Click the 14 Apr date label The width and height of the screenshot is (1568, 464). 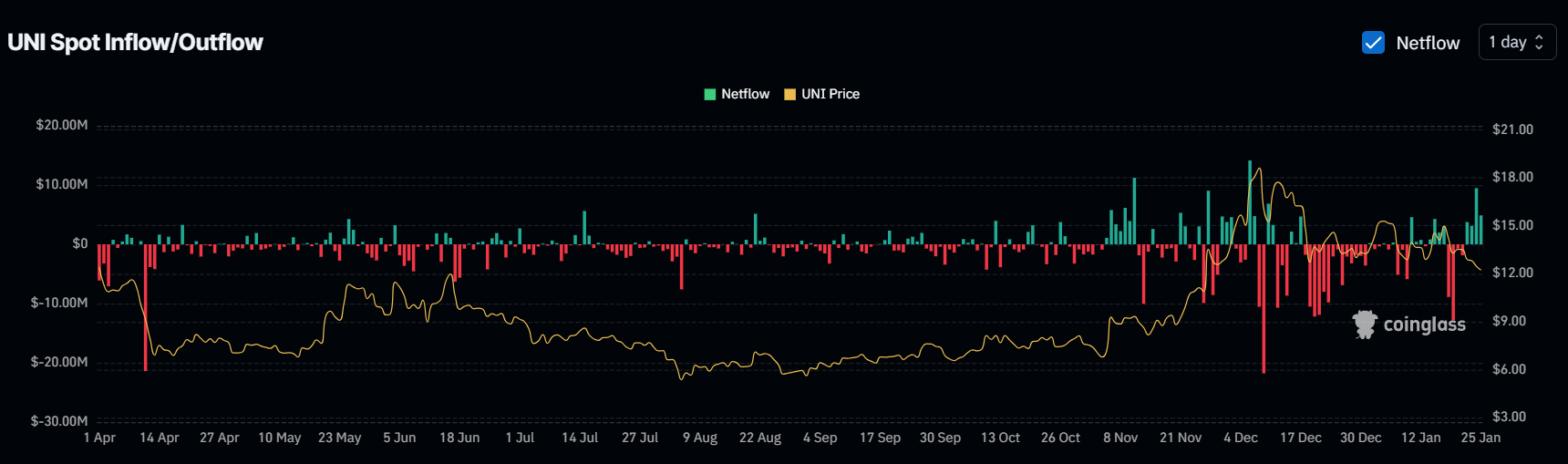160,438
